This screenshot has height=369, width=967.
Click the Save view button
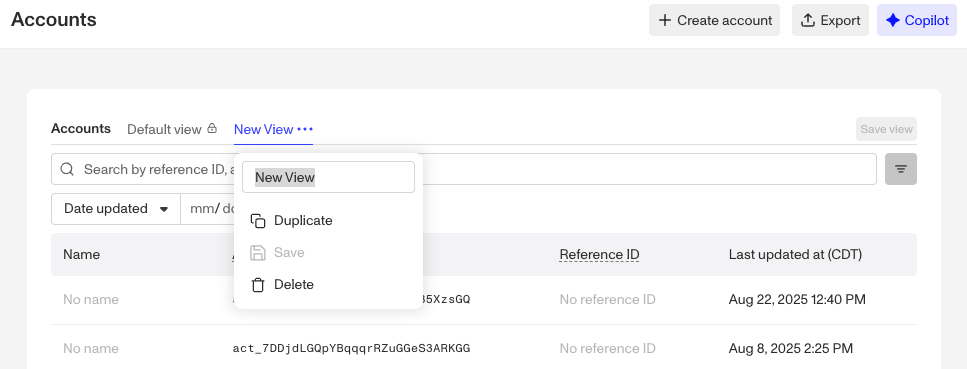point(886,129)
